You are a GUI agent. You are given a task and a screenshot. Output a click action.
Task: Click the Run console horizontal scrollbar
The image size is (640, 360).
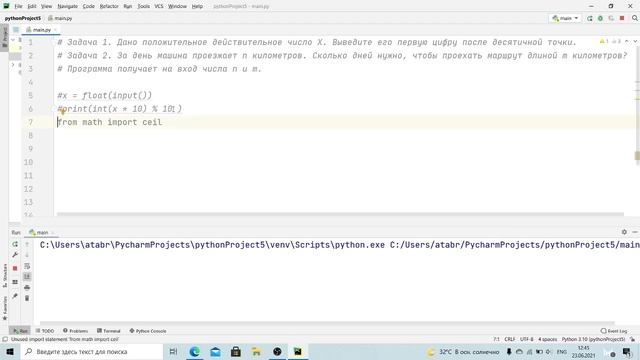pos(327,323)
